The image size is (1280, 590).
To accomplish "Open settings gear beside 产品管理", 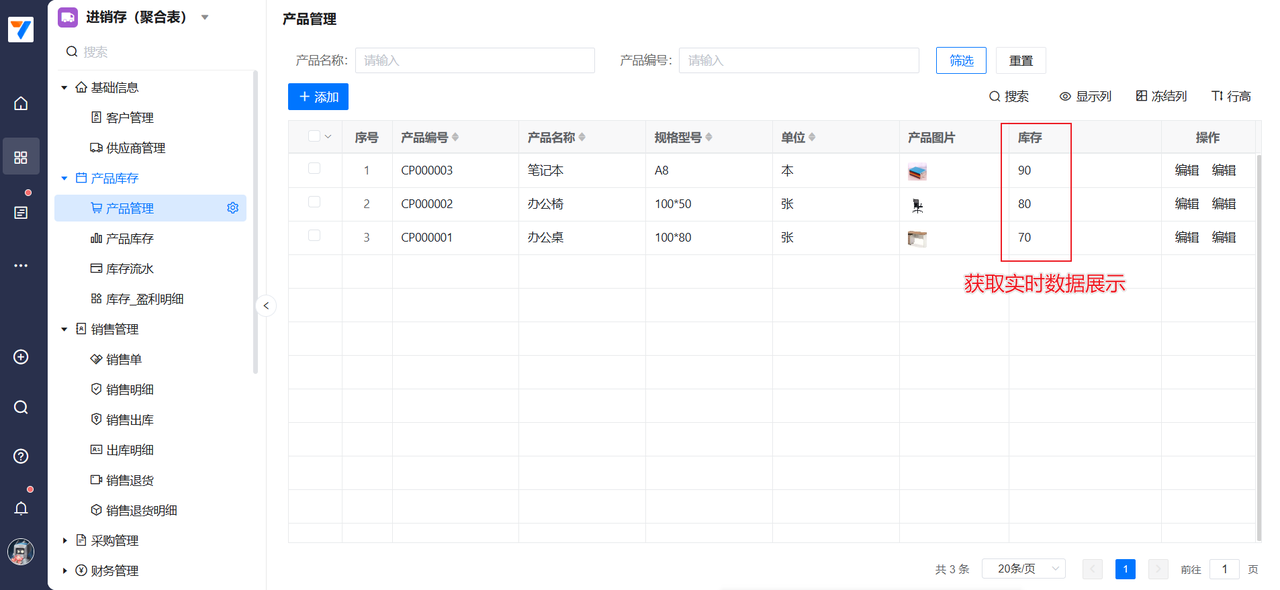I will [x=233, y=208].
